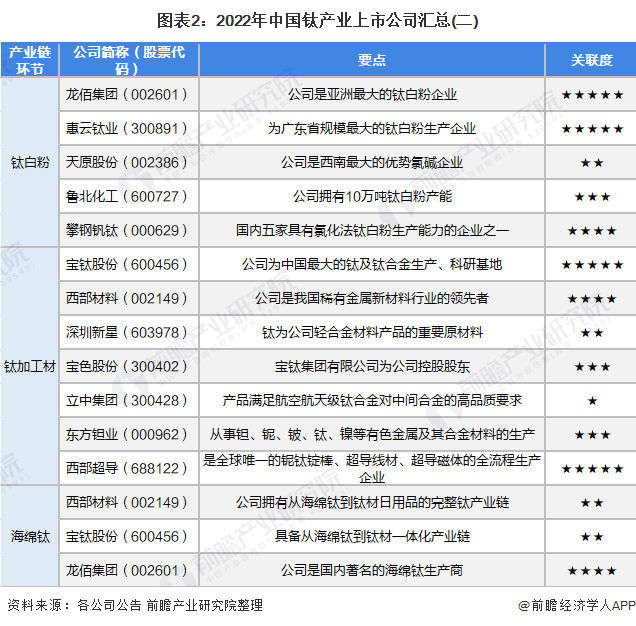The height and width of the screenshot is (626, 636).
Task: Click the 攀钢钒钛(000629) cell
Action: click(x=129, y=231)
